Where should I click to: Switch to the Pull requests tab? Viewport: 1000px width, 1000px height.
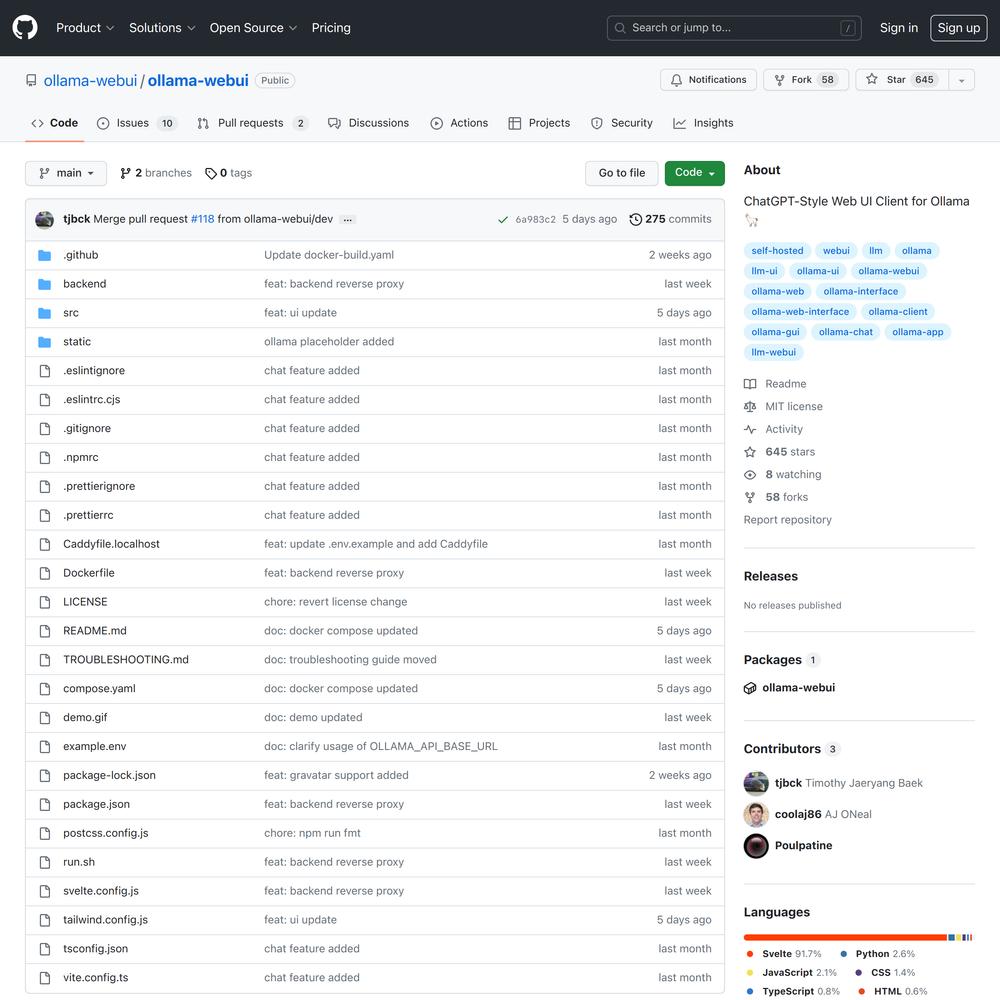(x=252, y=123)
